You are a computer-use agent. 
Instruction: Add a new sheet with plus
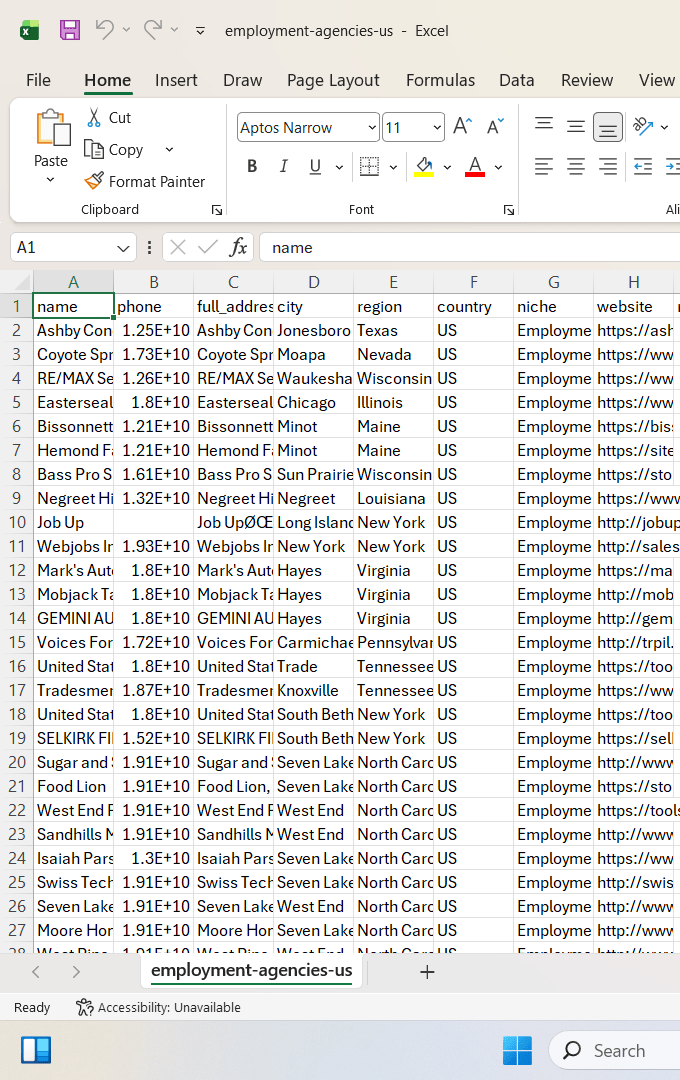(x=427, y=972)
